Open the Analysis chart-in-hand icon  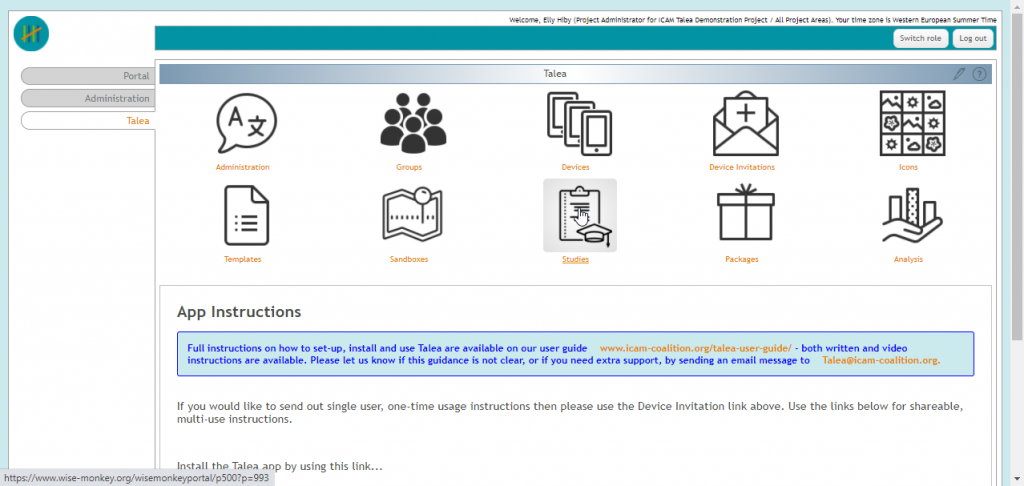pyautogui.click(x=912, y=216)
